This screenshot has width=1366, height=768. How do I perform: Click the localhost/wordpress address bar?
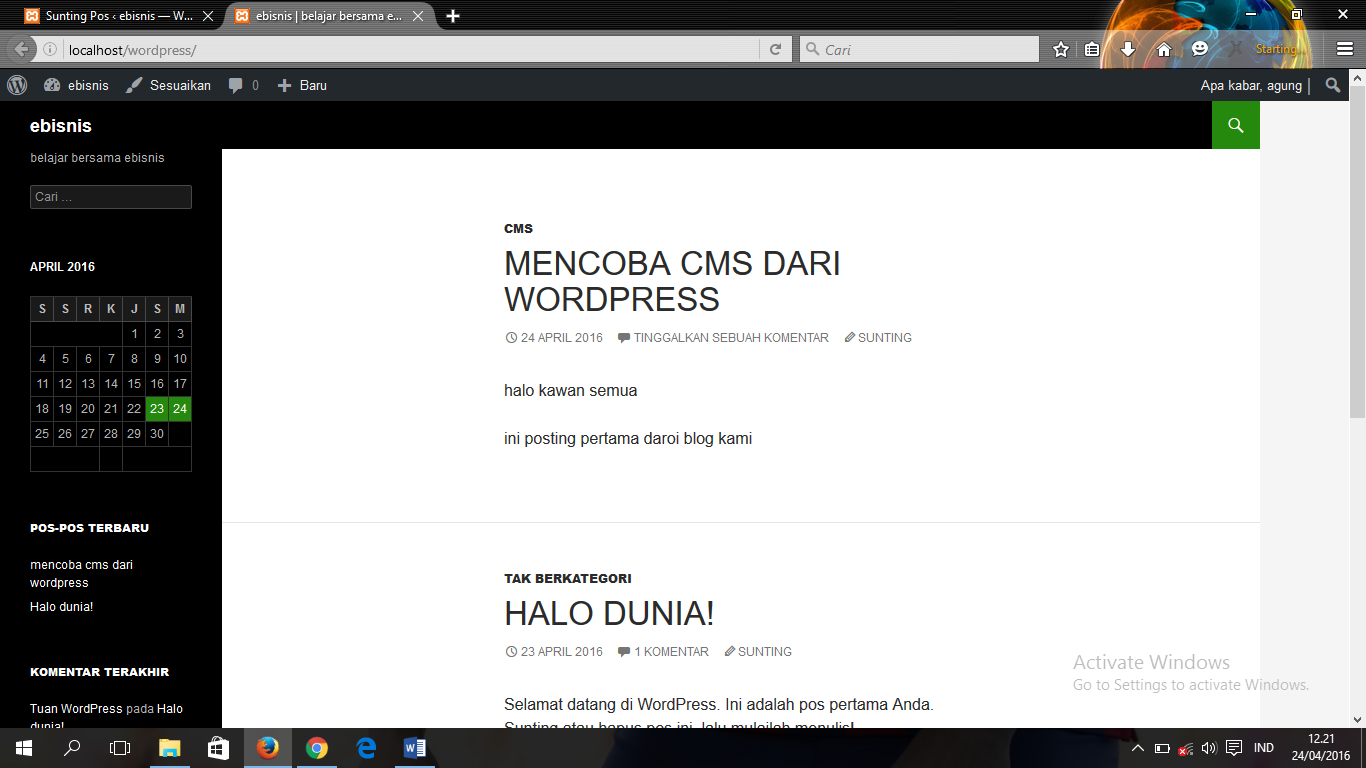tap(410, 50)
